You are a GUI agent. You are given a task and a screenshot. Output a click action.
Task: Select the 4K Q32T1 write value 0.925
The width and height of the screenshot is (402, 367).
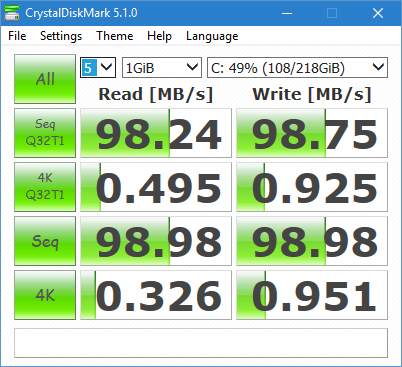coord(312,187)
